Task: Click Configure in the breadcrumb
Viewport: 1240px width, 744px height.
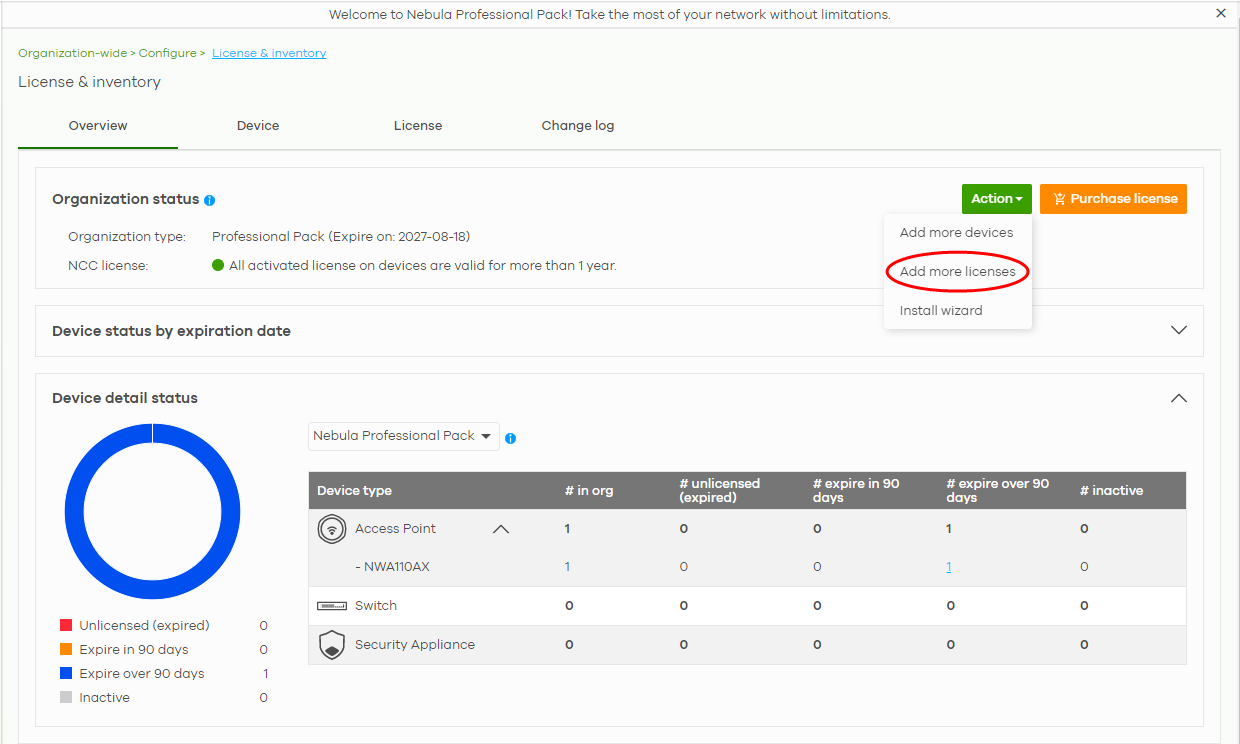Action: click(x=167, y=53)
